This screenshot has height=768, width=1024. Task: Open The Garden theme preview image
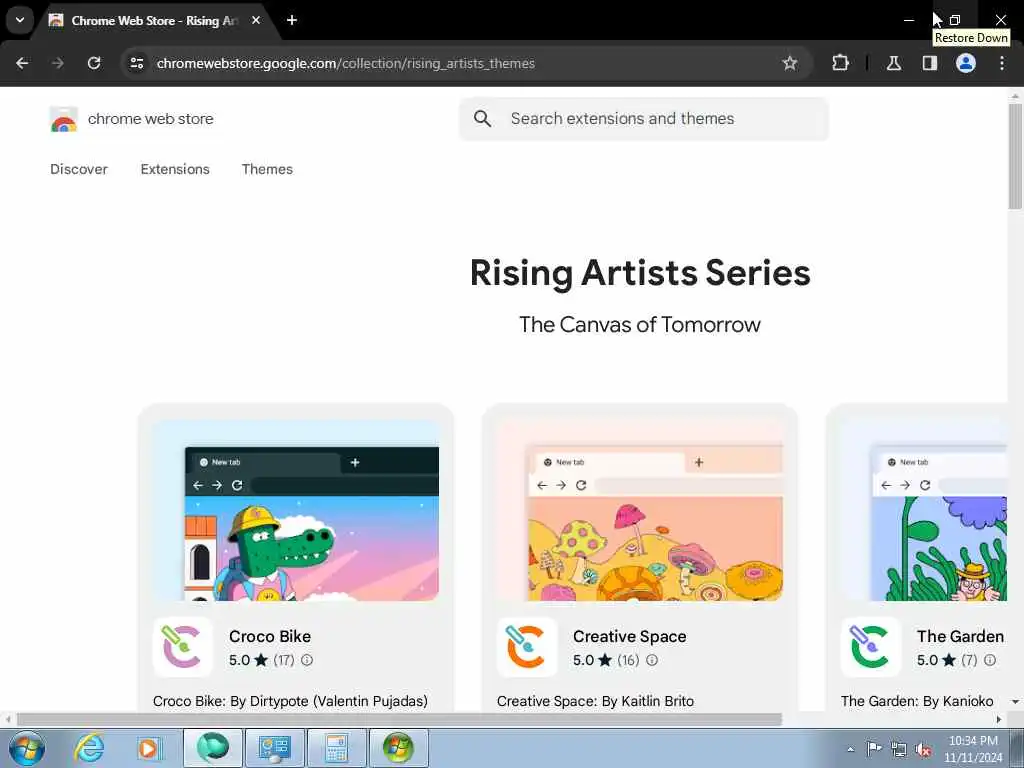(924, 511)
